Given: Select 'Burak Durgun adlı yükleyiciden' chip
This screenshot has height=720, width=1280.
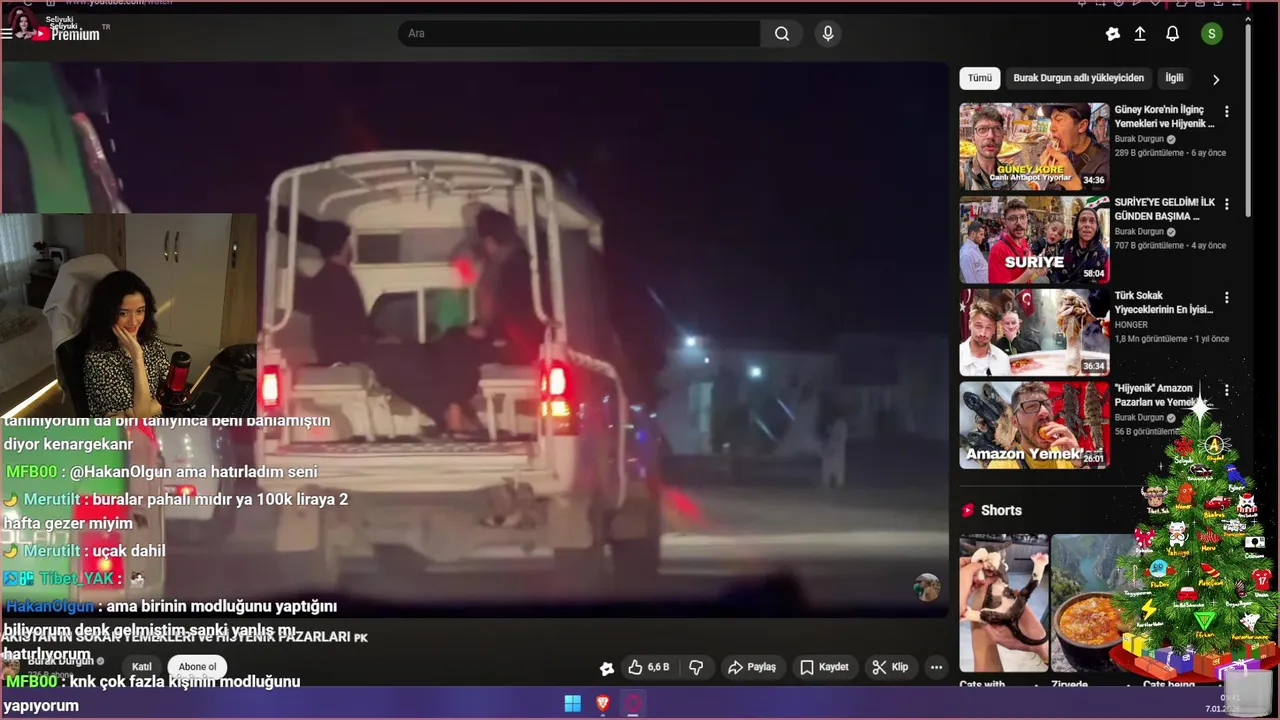Looking at the screenshot, I should (1079, 78).
